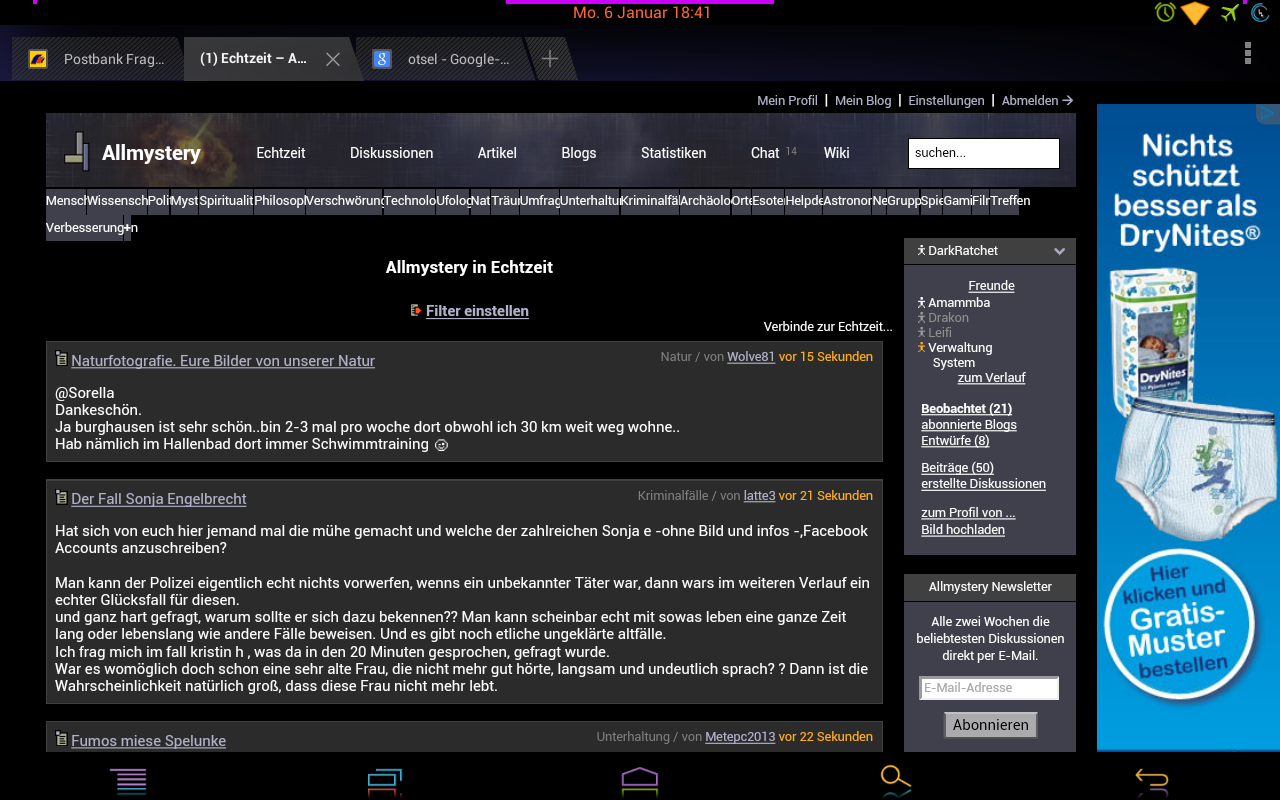This screenshot has width=1280, height=800.
Task: Open user Metepc2013's profile
Action: click(740, 737)
